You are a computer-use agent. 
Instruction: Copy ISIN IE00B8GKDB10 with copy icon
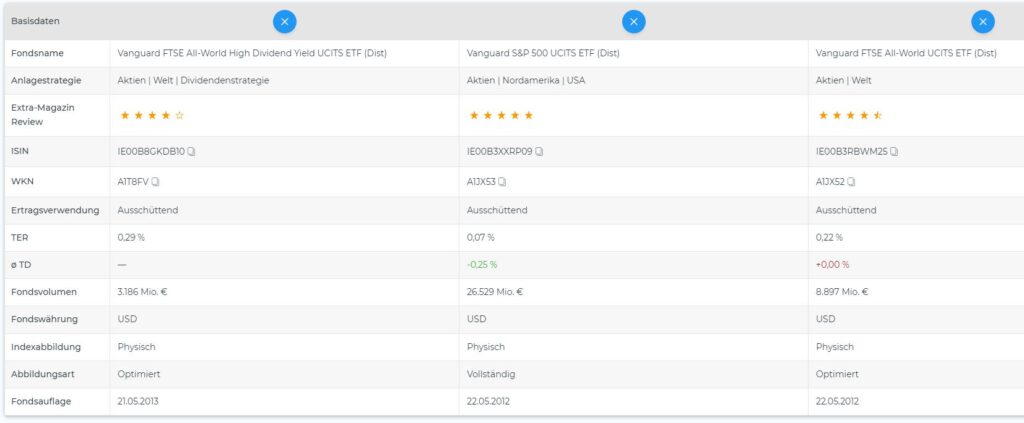point(191,151)
